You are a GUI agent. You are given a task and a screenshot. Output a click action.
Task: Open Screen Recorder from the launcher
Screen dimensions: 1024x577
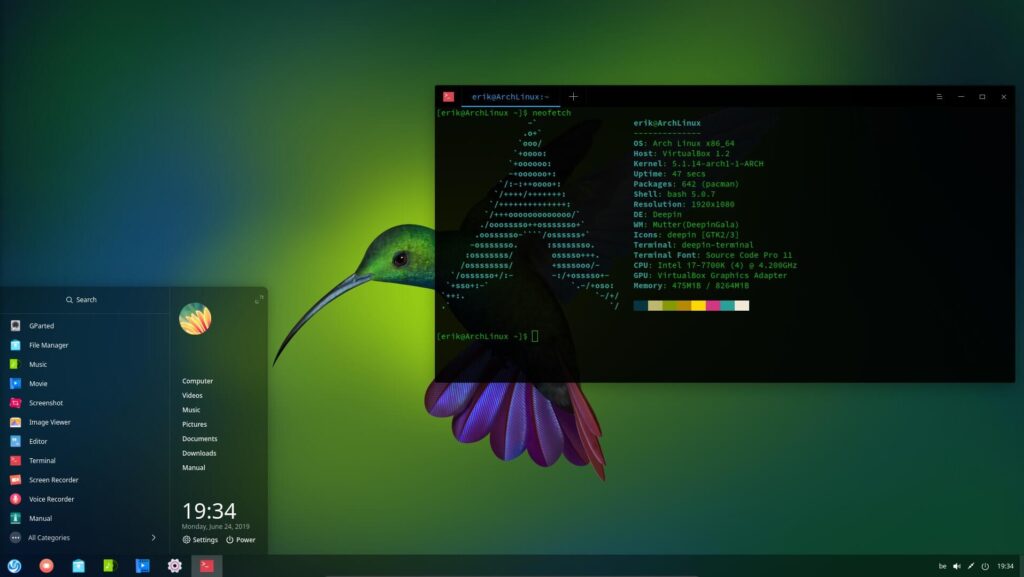[40, 480]
